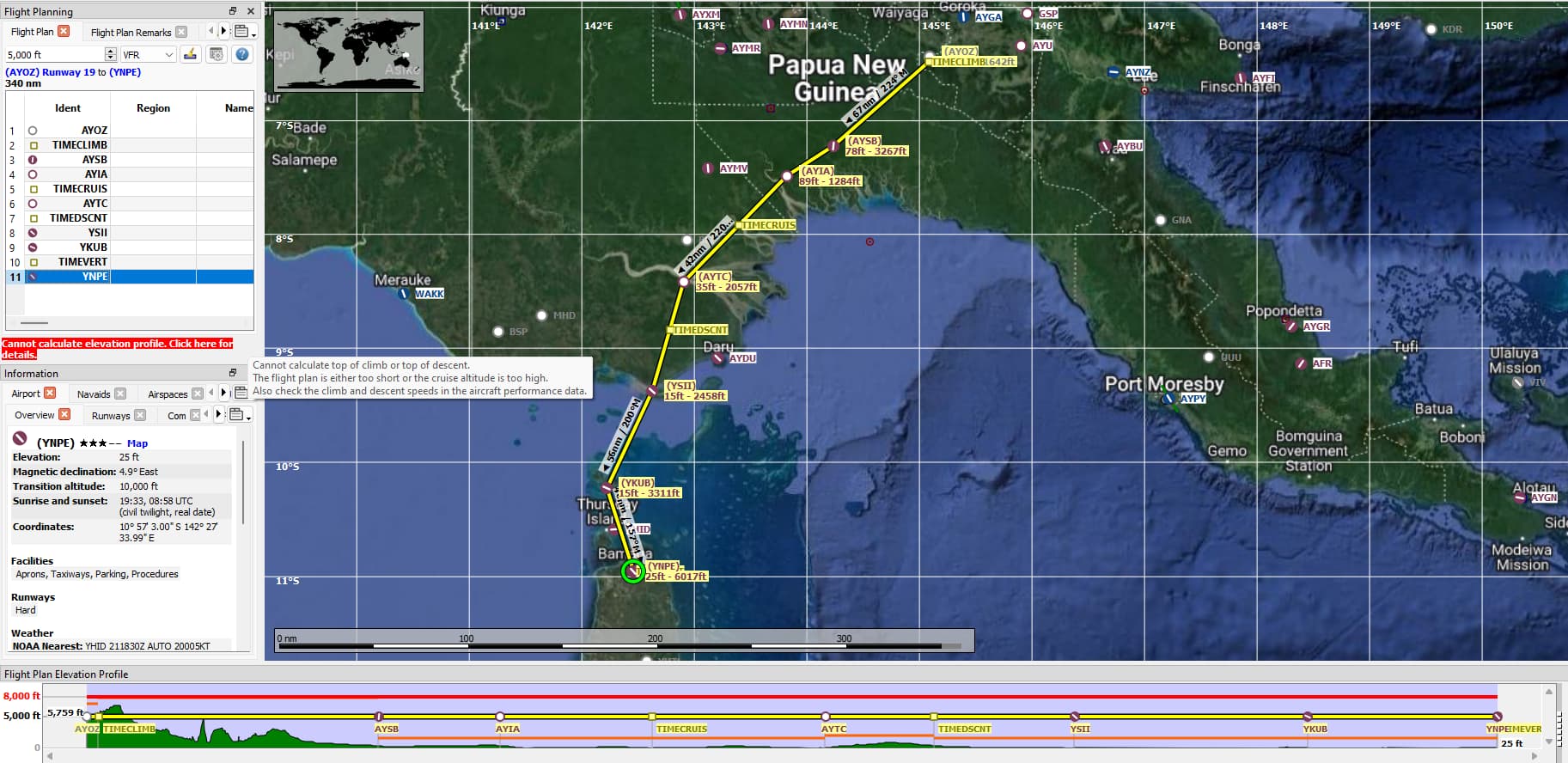Switch to the Navaids tab
Image resolution: width=1568 pixels, height=763 pixels.
click(x=94, y=394)
